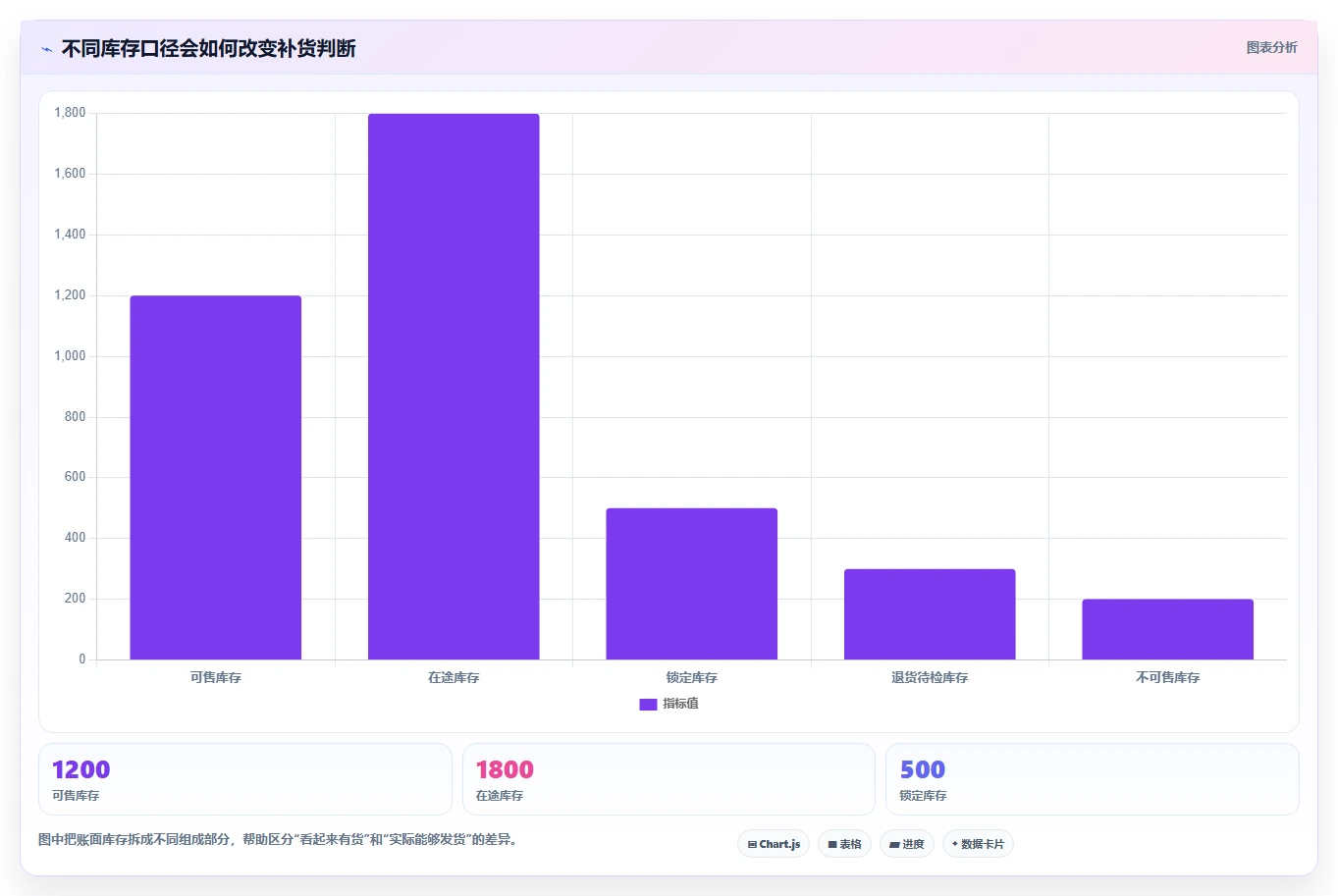Click the 指标值 legend label
1338x896 pixels.
click(680, 704)
